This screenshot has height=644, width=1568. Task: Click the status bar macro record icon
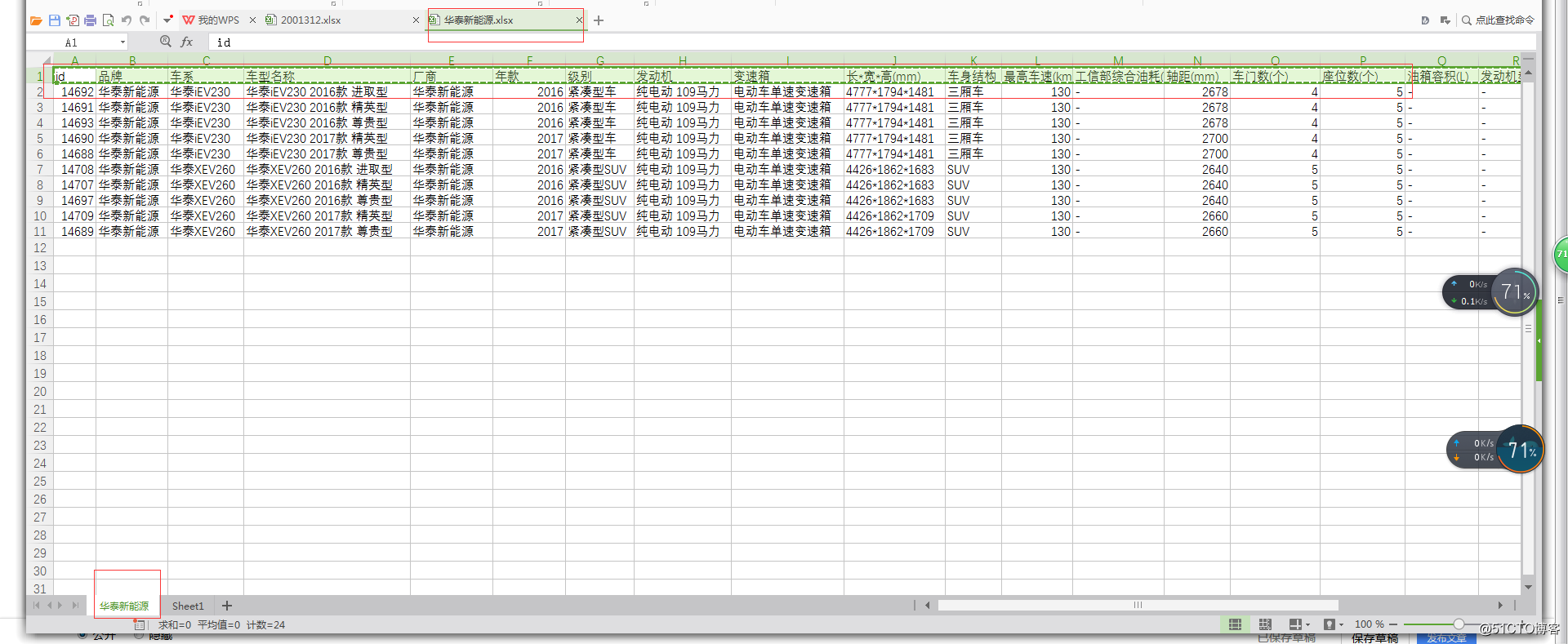click(x=139, y=624)
